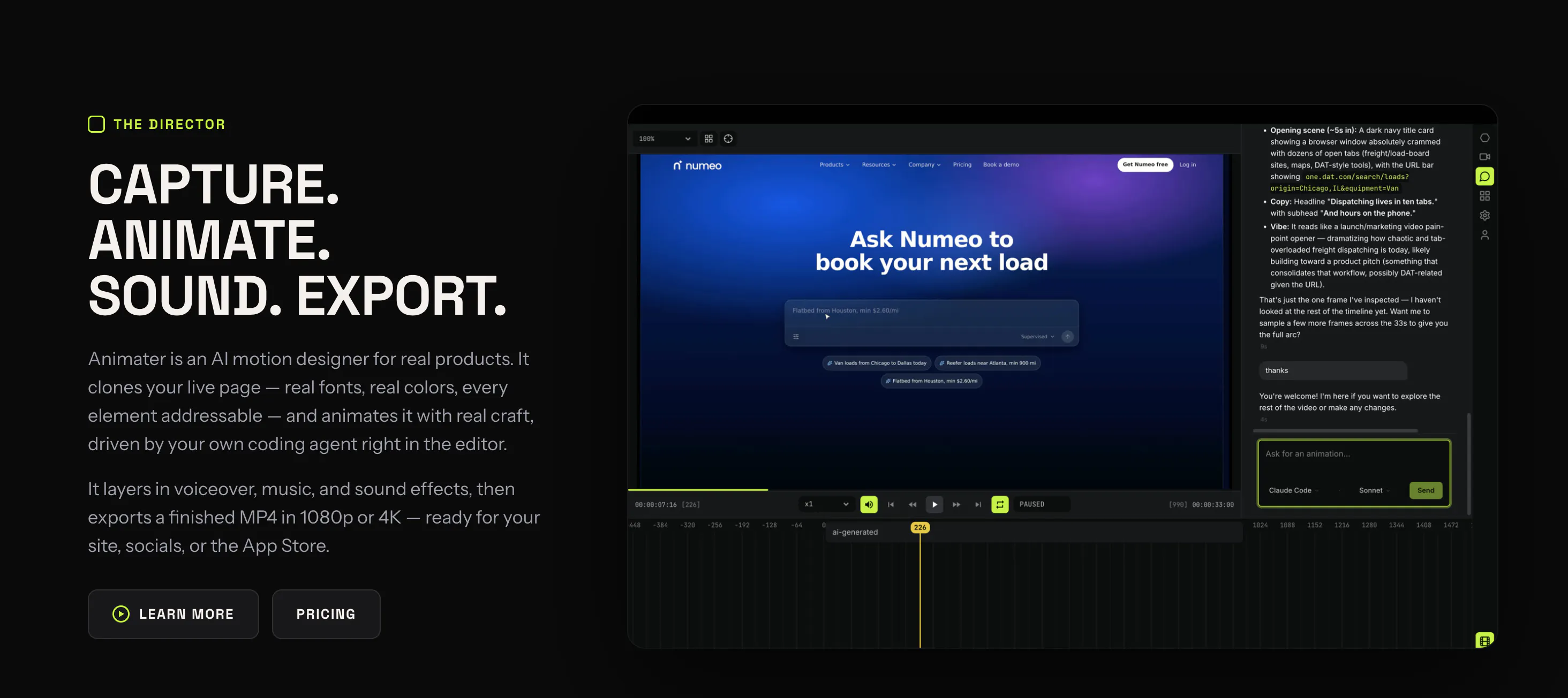
Task: Click timeline ruler mark 1280
Action: tap(1369, 525)
